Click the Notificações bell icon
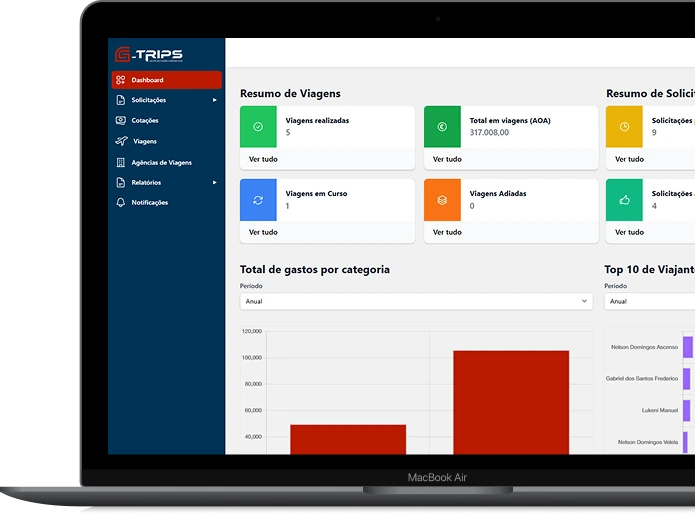The width and height of the screenshot is (695, 514). (x=121, y=203)
